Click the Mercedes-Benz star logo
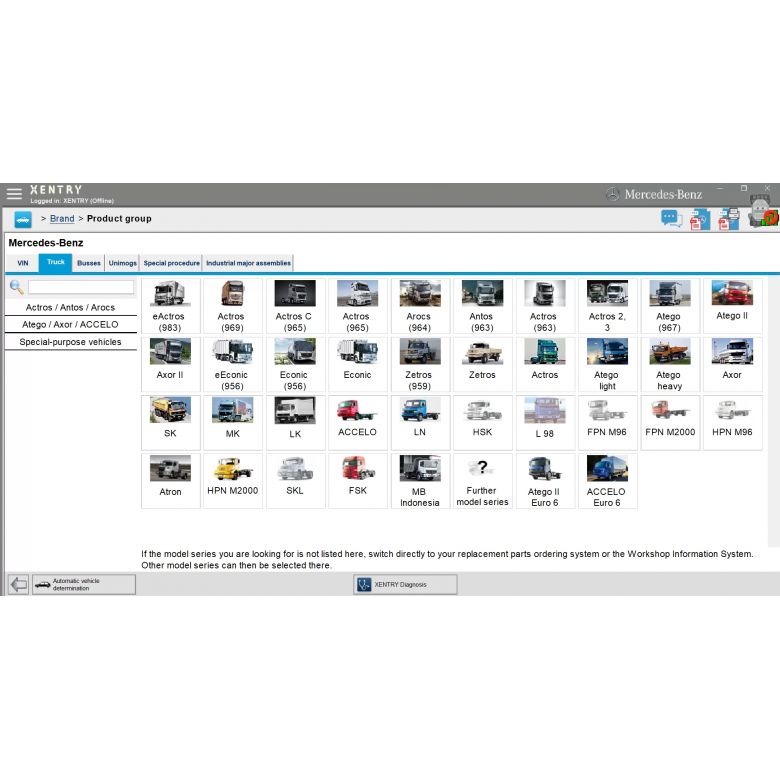780x780 pixels. [x=612, y=194]
